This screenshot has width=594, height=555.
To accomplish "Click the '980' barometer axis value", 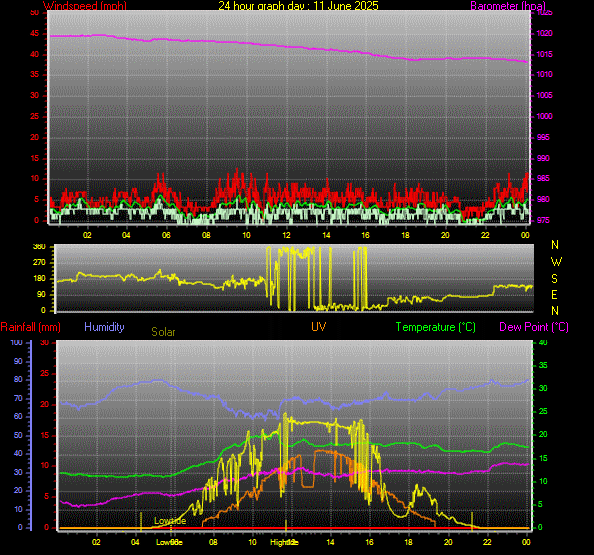I will [x=543, y=199].
